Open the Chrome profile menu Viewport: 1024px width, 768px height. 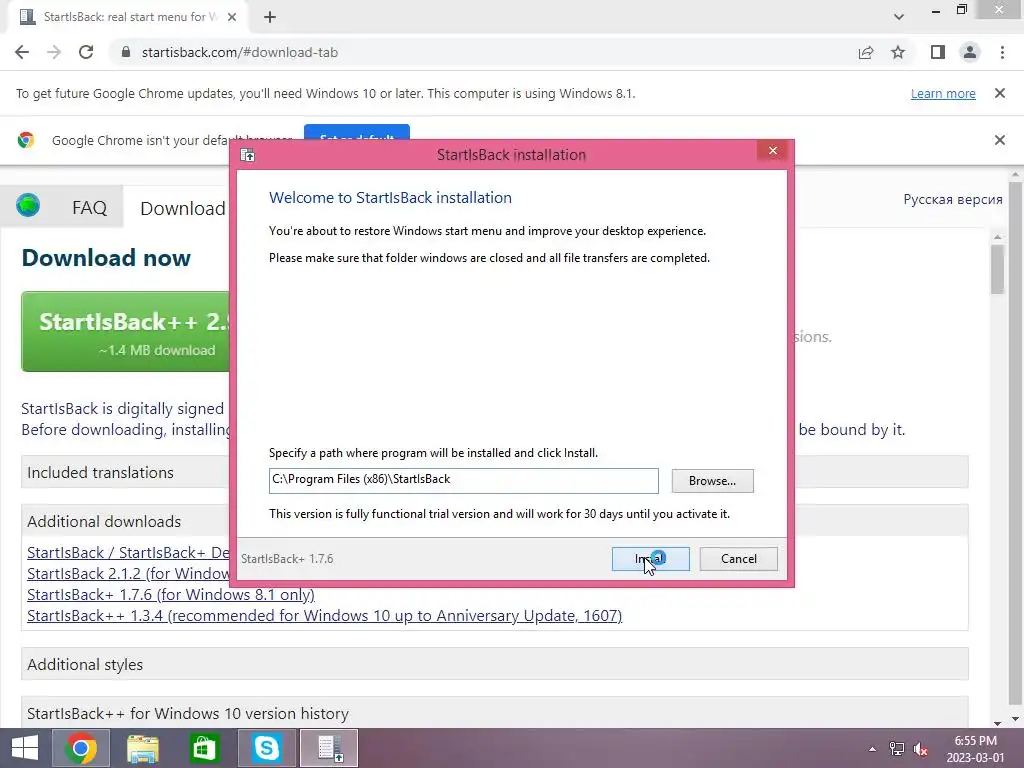point(970,52)
